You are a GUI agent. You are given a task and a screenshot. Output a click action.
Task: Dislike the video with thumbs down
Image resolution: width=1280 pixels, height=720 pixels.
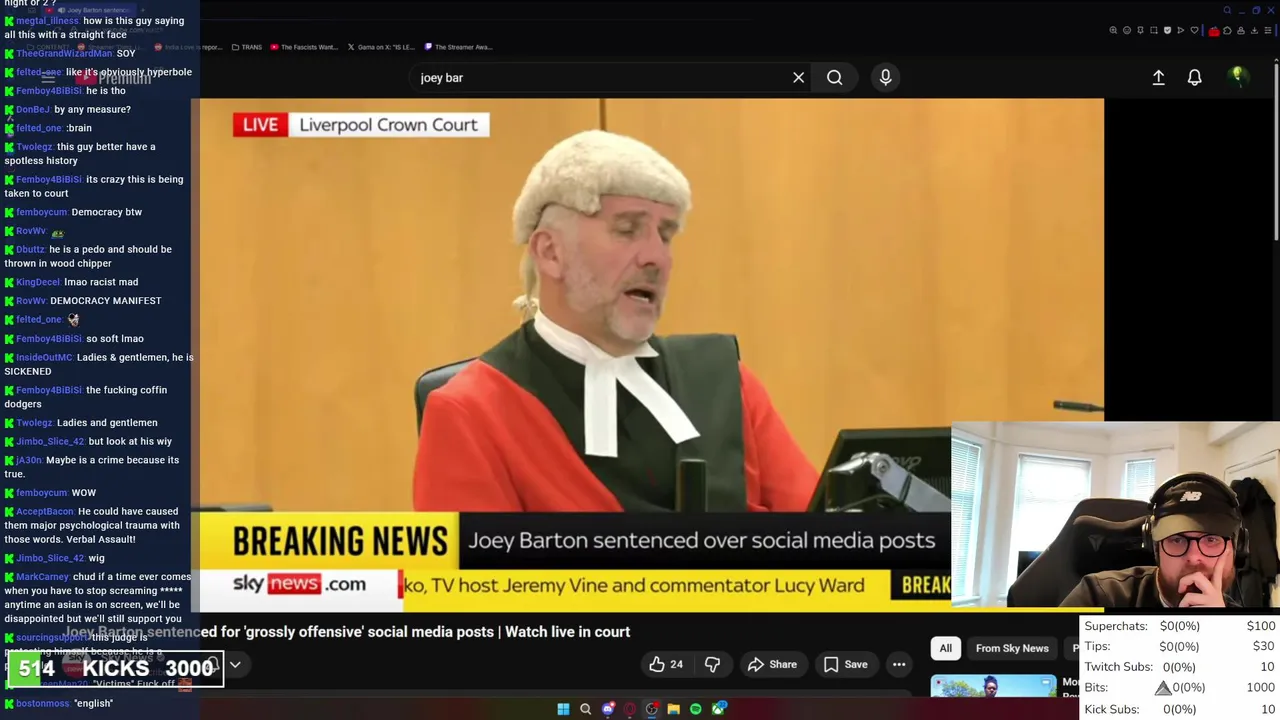point(712,664)
